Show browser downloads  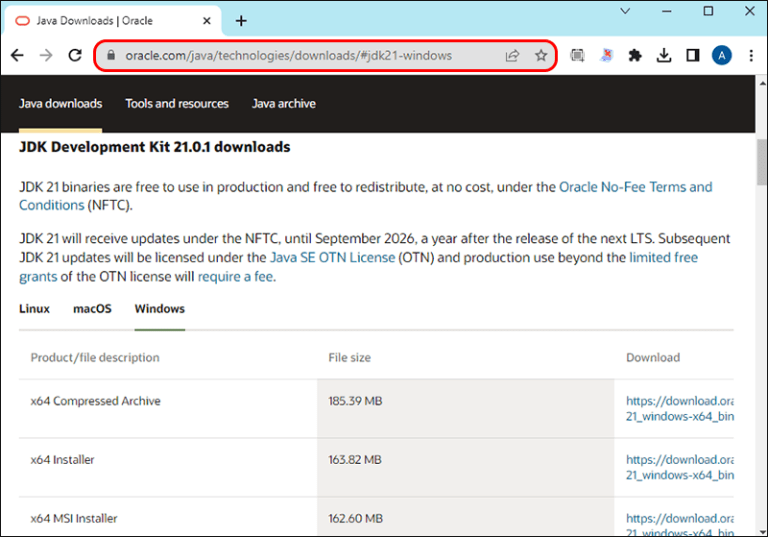click(x=664, y=55)
